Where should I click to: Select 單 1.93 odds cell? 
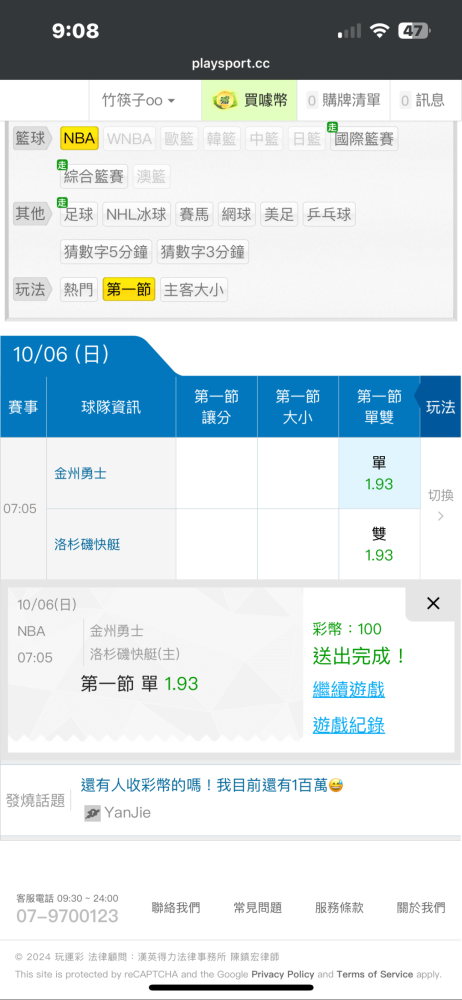(x=379, y=473)
